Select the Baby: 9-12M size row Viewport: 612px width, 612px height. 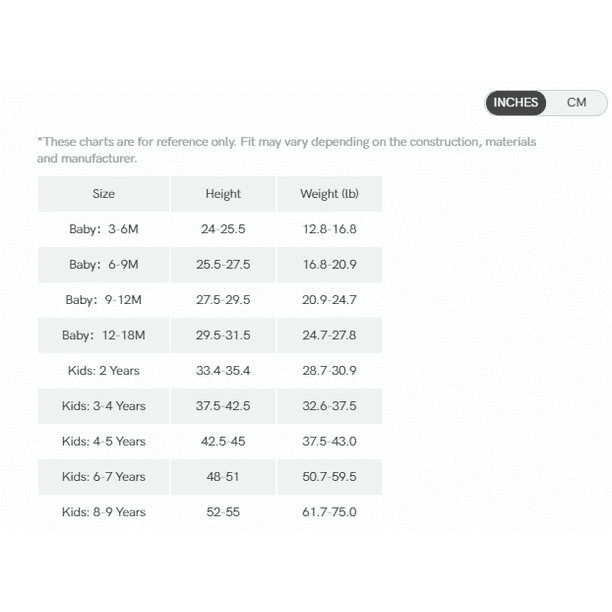tap(210, 300)
